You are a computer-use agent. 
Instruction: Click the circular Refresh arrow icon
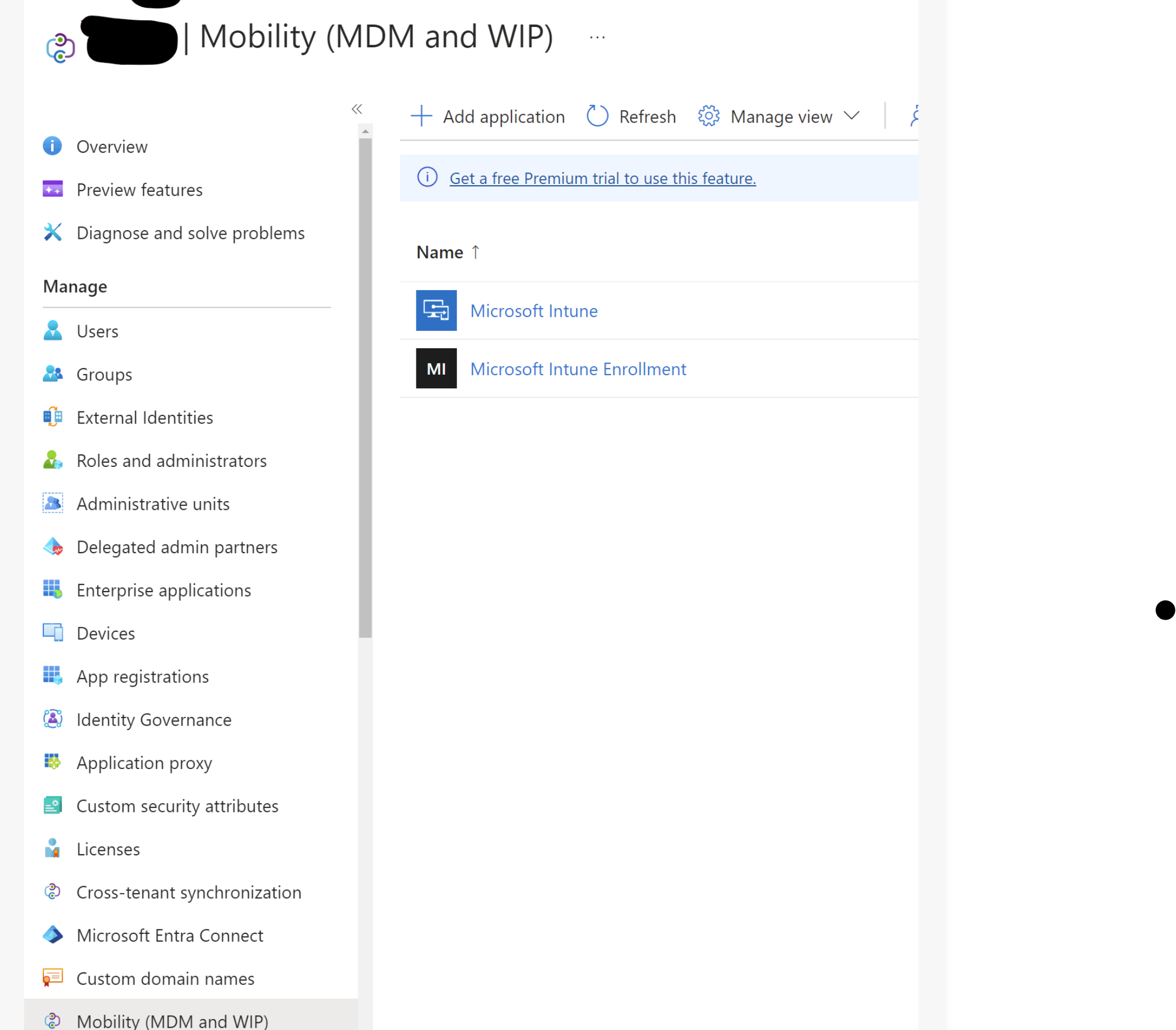597,115
